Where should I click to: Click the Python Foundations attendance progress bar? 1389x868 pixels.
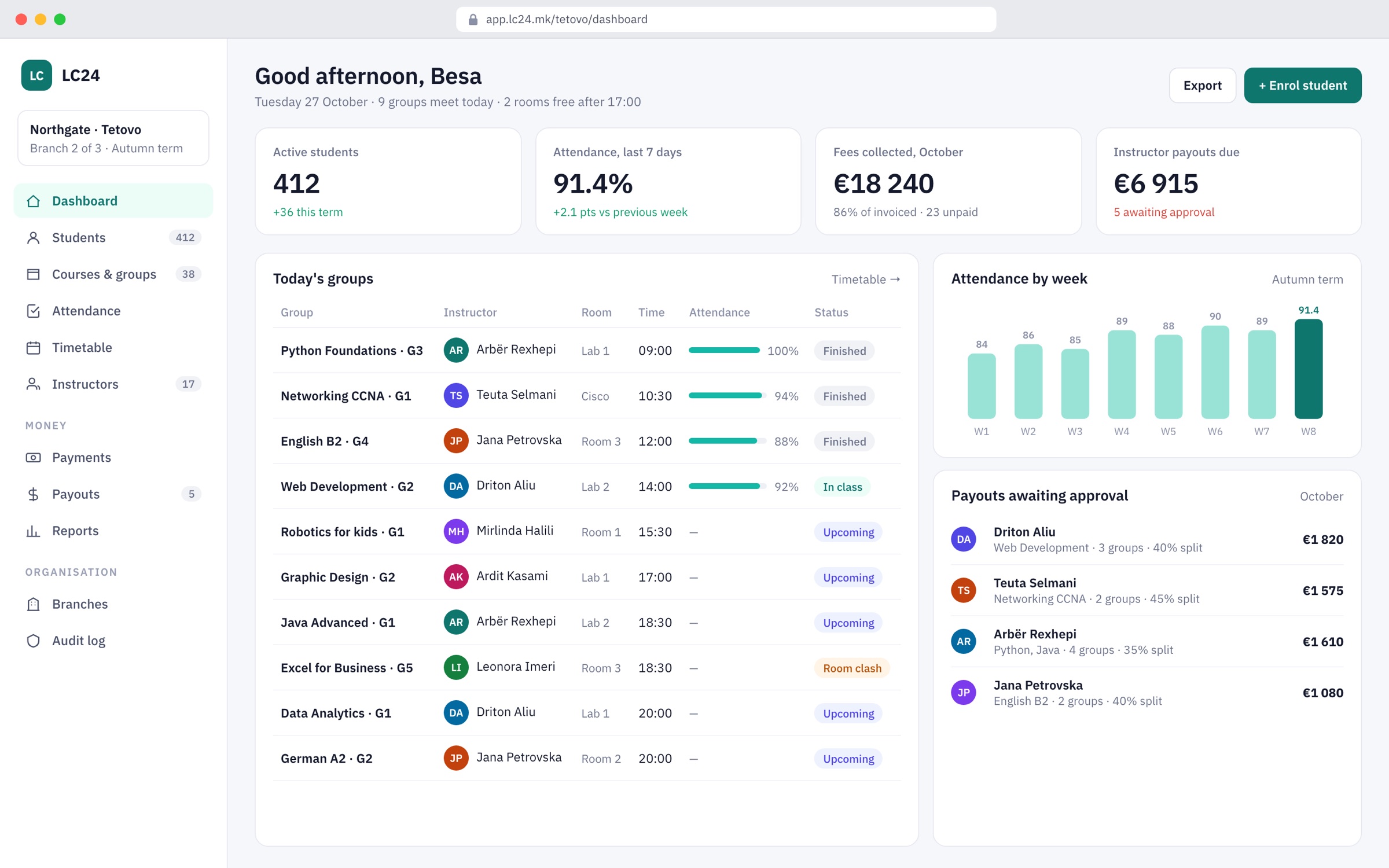click(724, 351)
